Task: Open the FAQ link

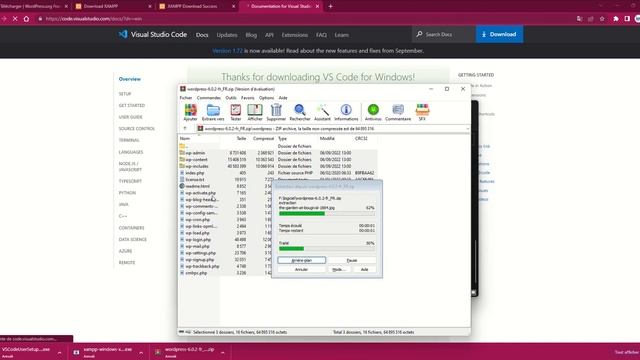Action: [x=321, y=35]
